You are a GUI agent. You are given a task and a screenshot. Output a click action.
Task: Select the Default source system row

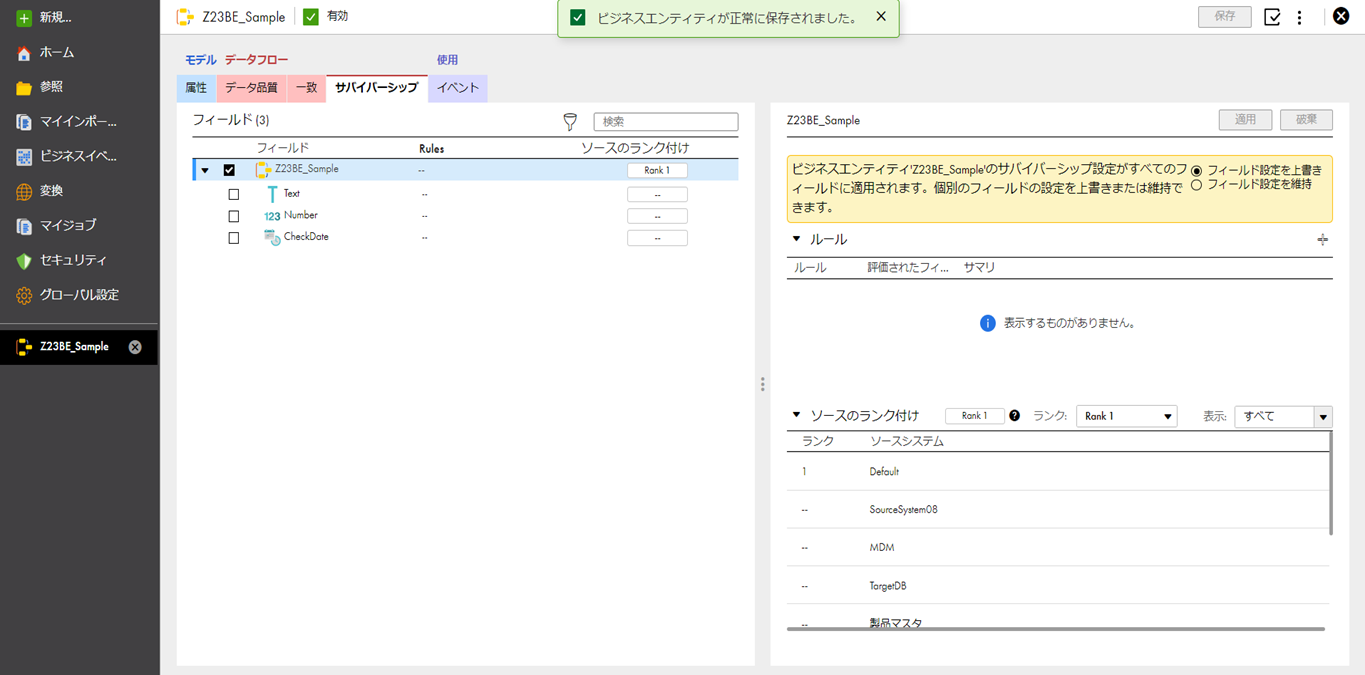coord(1058,472)
